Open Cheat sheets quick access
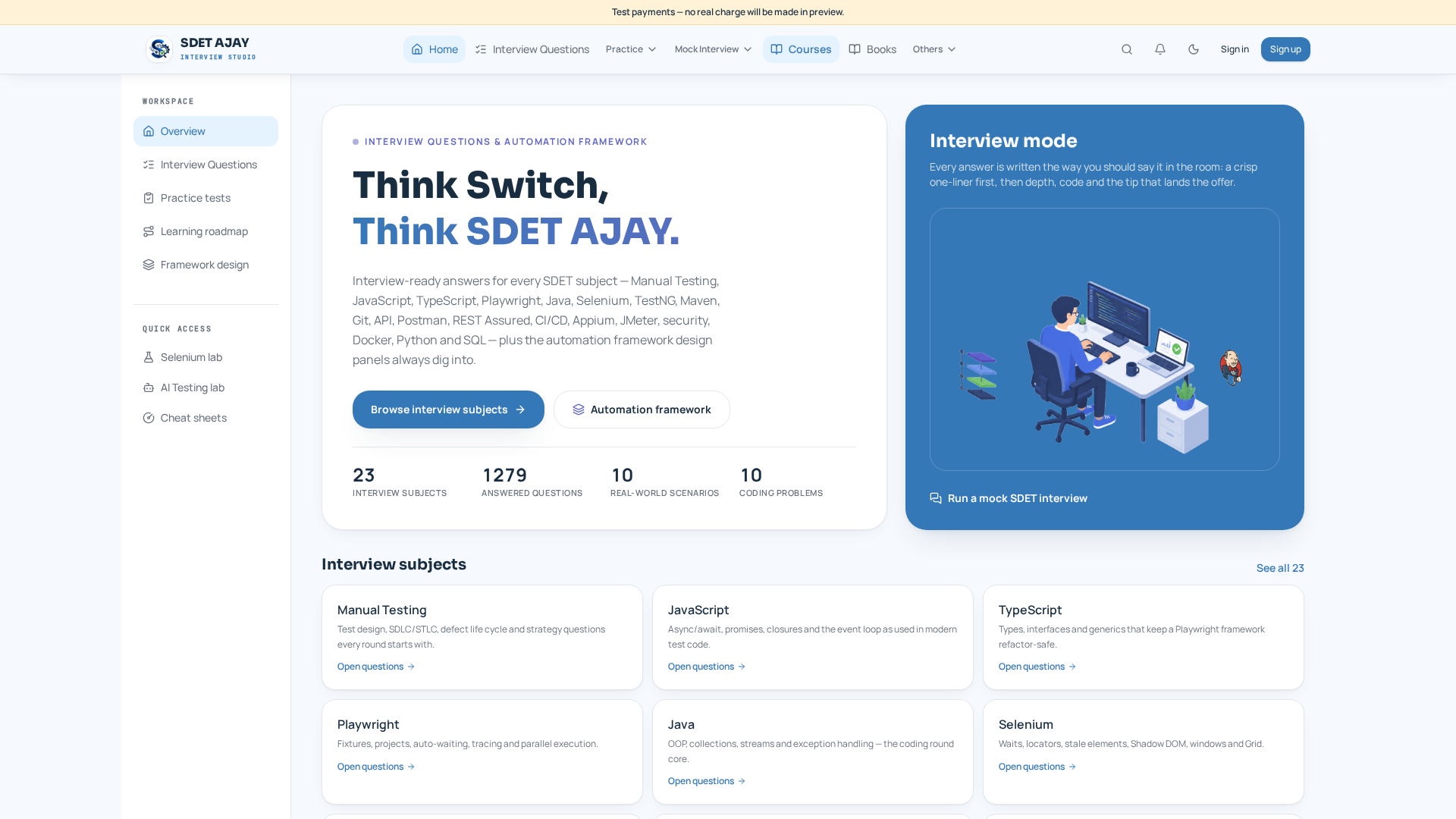 point(206,418)
